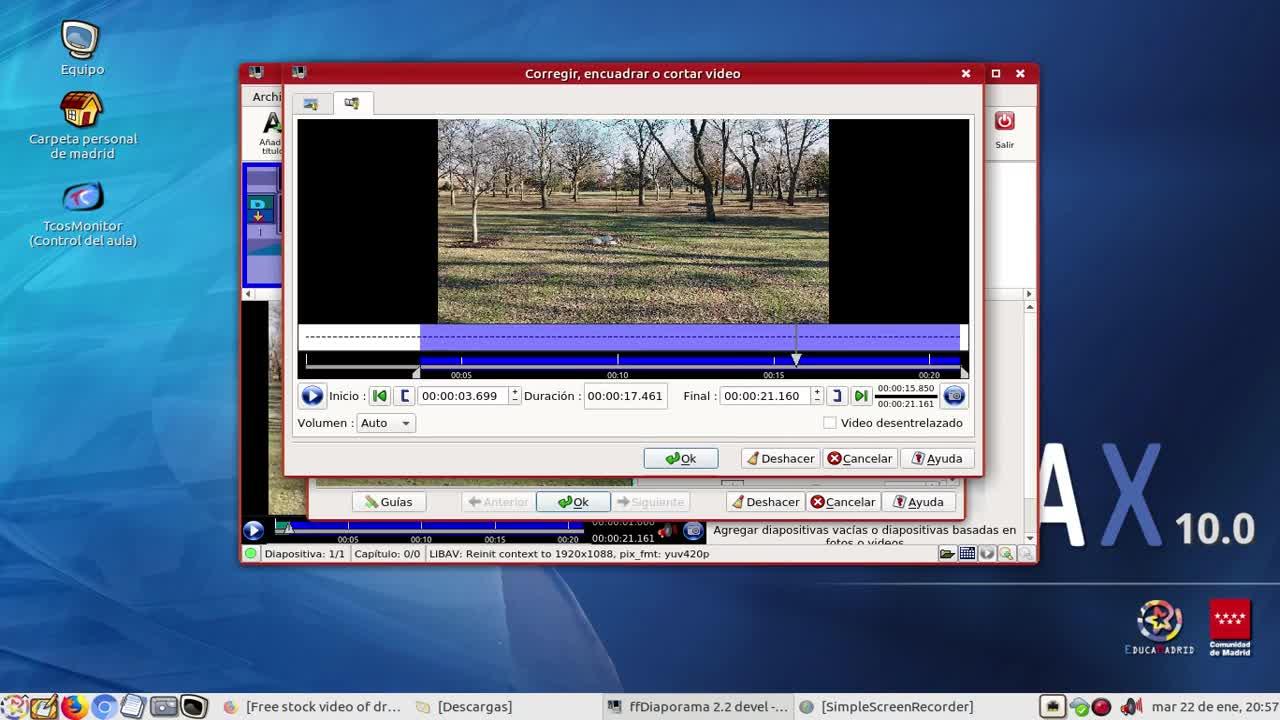The height and width of the screenshot is (720, 1280).
Task: Open the image correction tab icon
Action: [x=311, y=104]
